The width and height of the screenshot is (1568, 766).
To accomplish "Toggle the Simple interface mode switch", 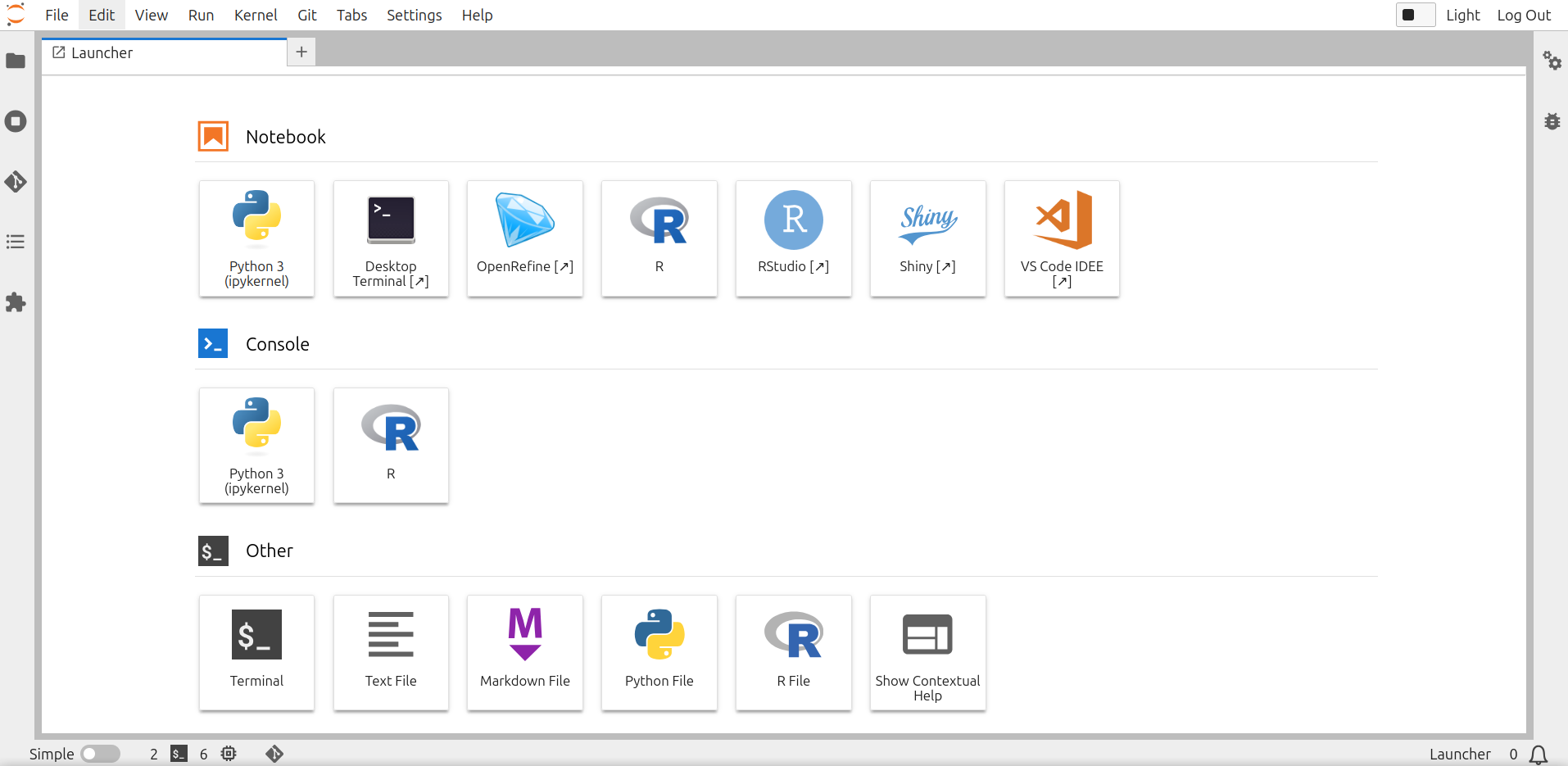I will click(x=100, y=754).
